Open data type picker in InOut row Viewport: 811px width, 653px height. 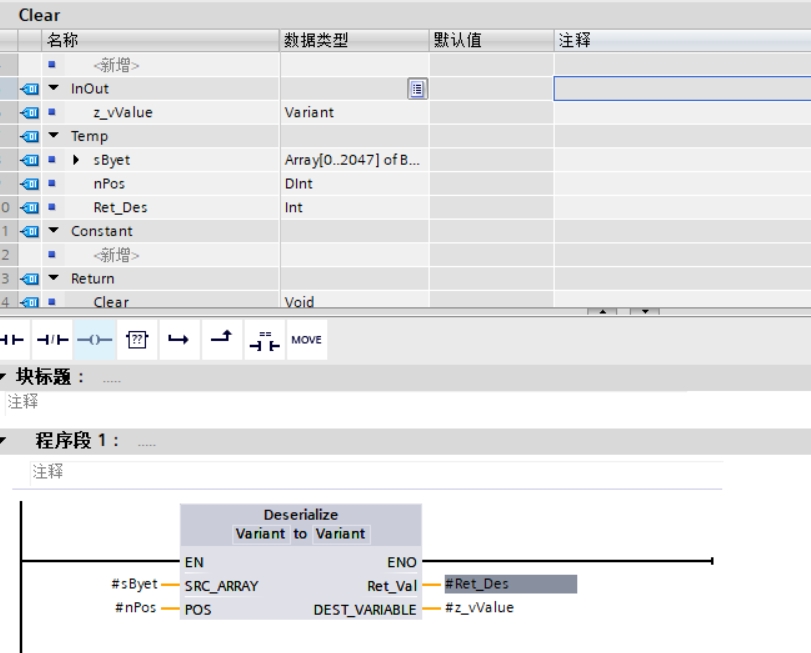pos(417,89)
